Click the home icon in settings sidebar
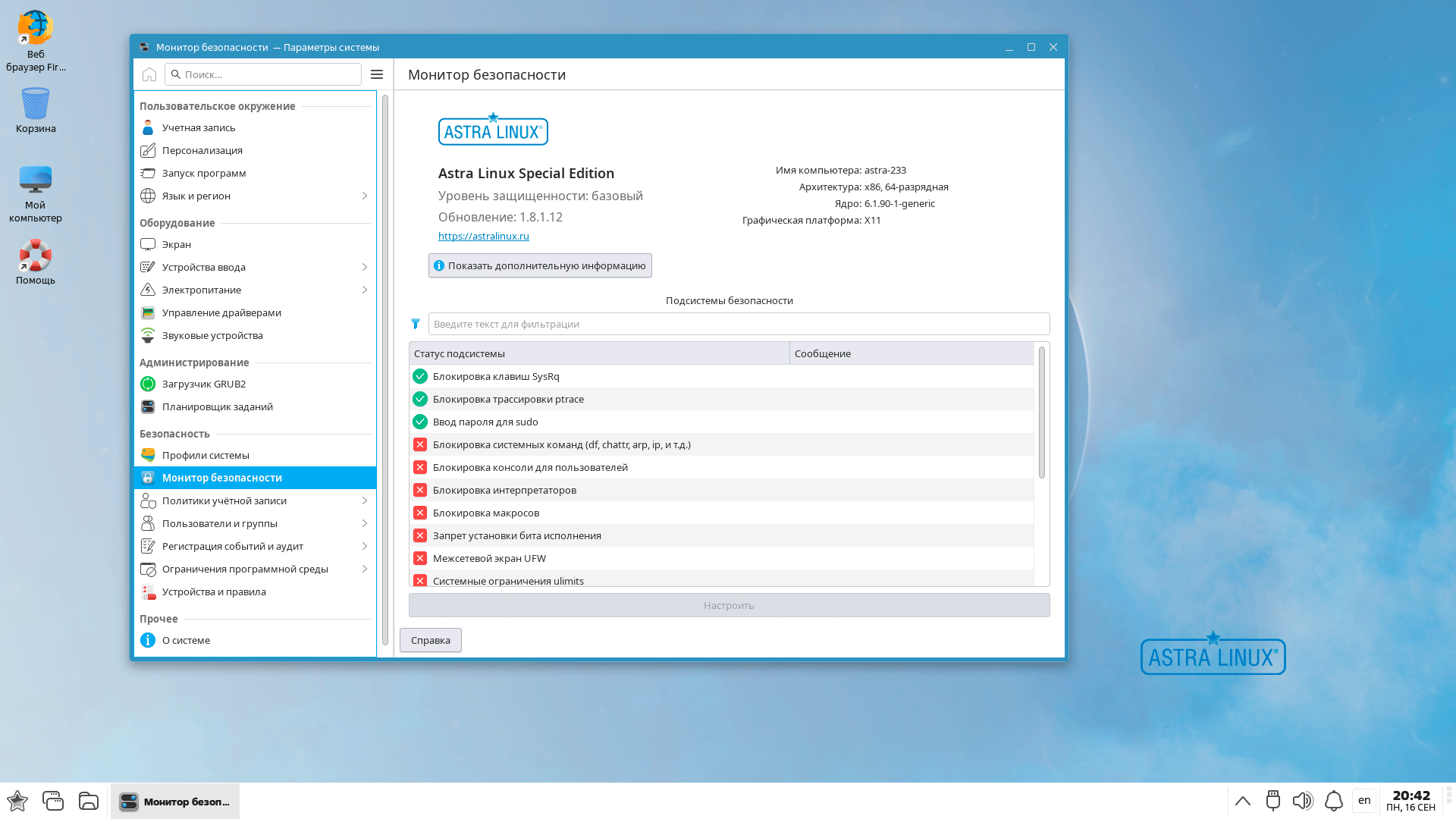The image size is (1456, 819). 149,74
